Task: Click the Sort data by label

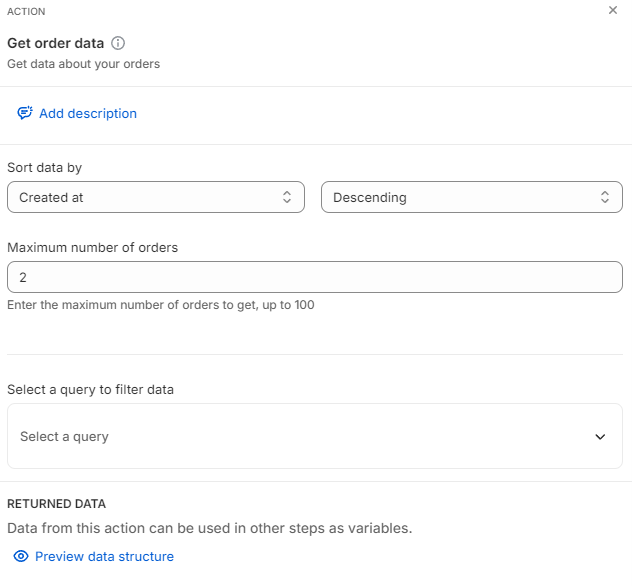Action: [45, 168]
